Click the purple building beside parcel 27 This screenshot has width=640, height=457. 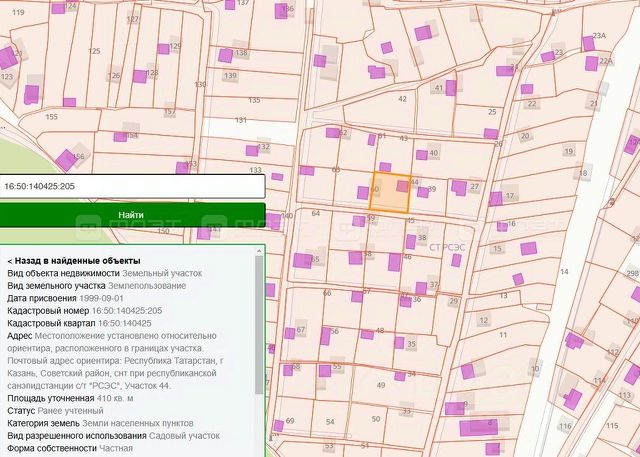[x=459, y=188]
